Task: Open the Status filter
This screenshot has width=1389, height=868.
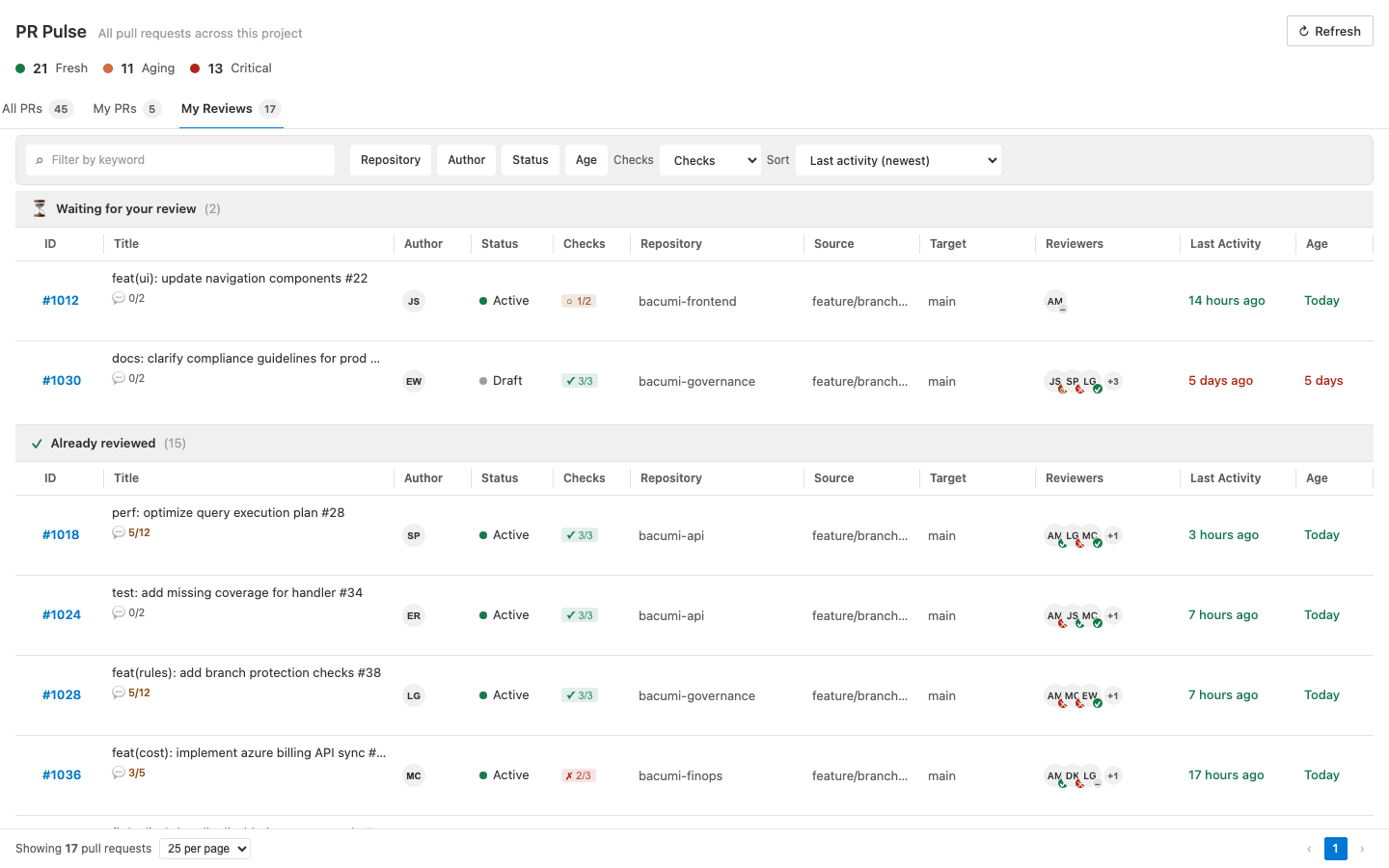Action: click(531, 160)
